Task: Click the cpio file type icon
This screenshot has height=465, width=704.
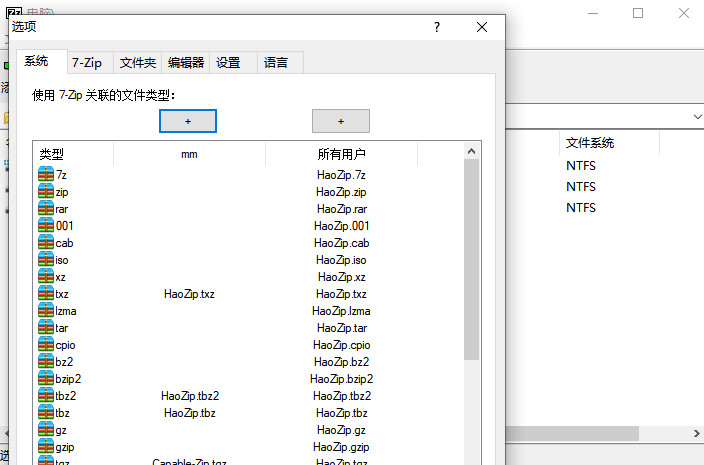Action: [x=46, y=344]
